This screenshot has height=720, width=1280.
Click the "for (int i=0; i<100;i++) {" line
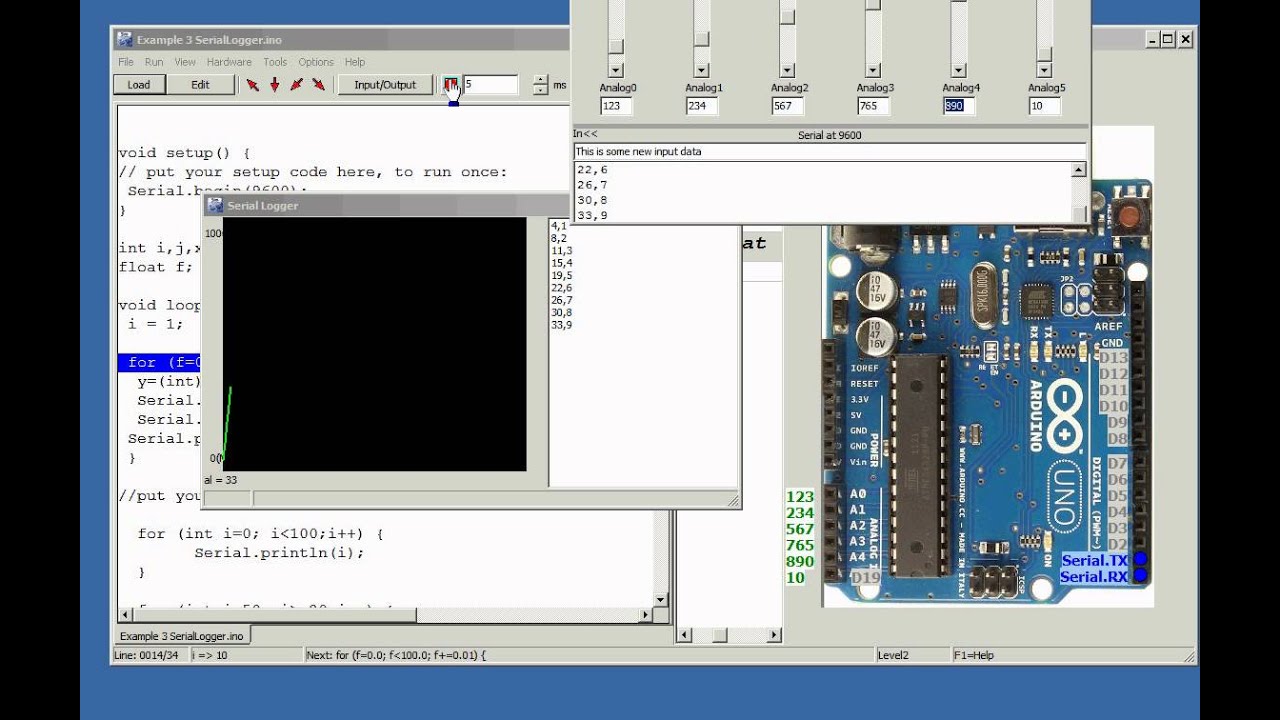pos(260,533)
